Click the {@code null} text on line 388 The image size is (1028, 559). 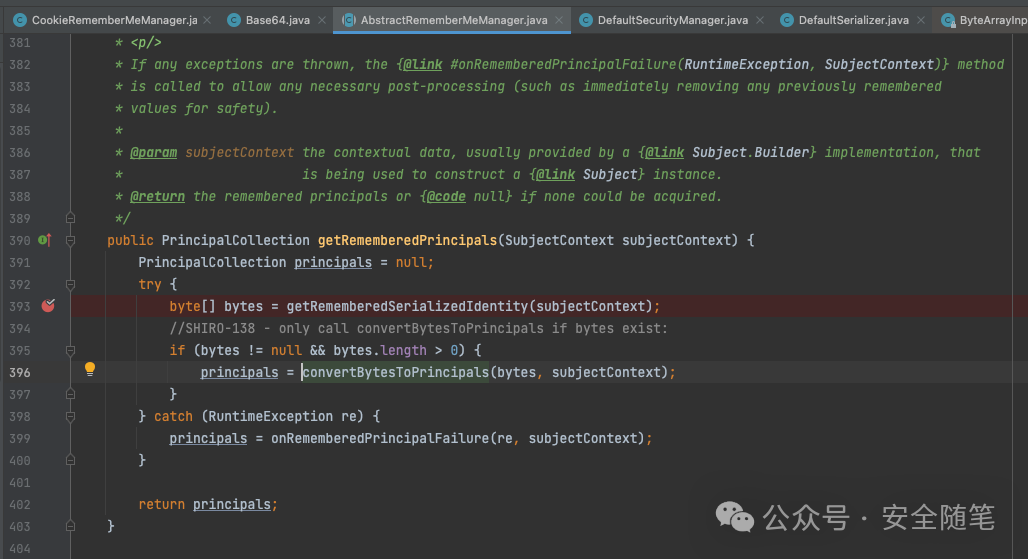(x=466, y=196)
